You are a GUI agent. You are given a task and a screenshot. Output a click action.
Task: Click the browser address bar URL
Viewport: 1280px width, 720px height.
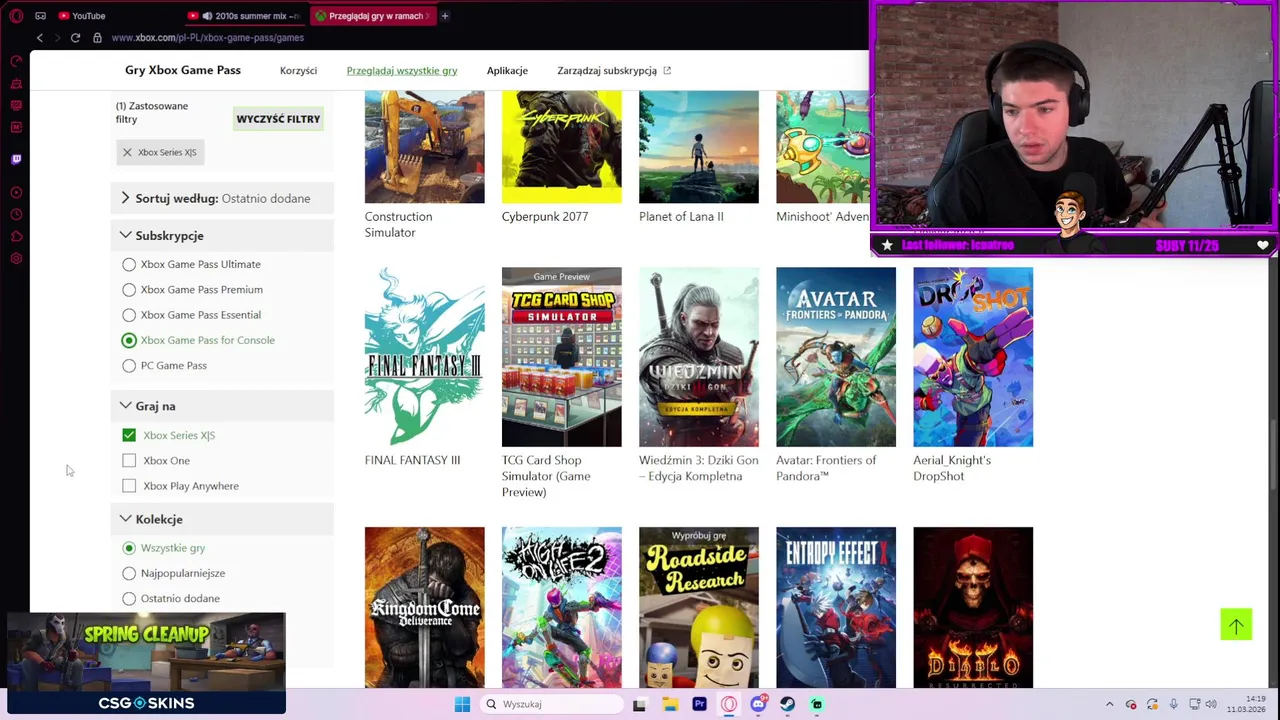pos(208,38)
